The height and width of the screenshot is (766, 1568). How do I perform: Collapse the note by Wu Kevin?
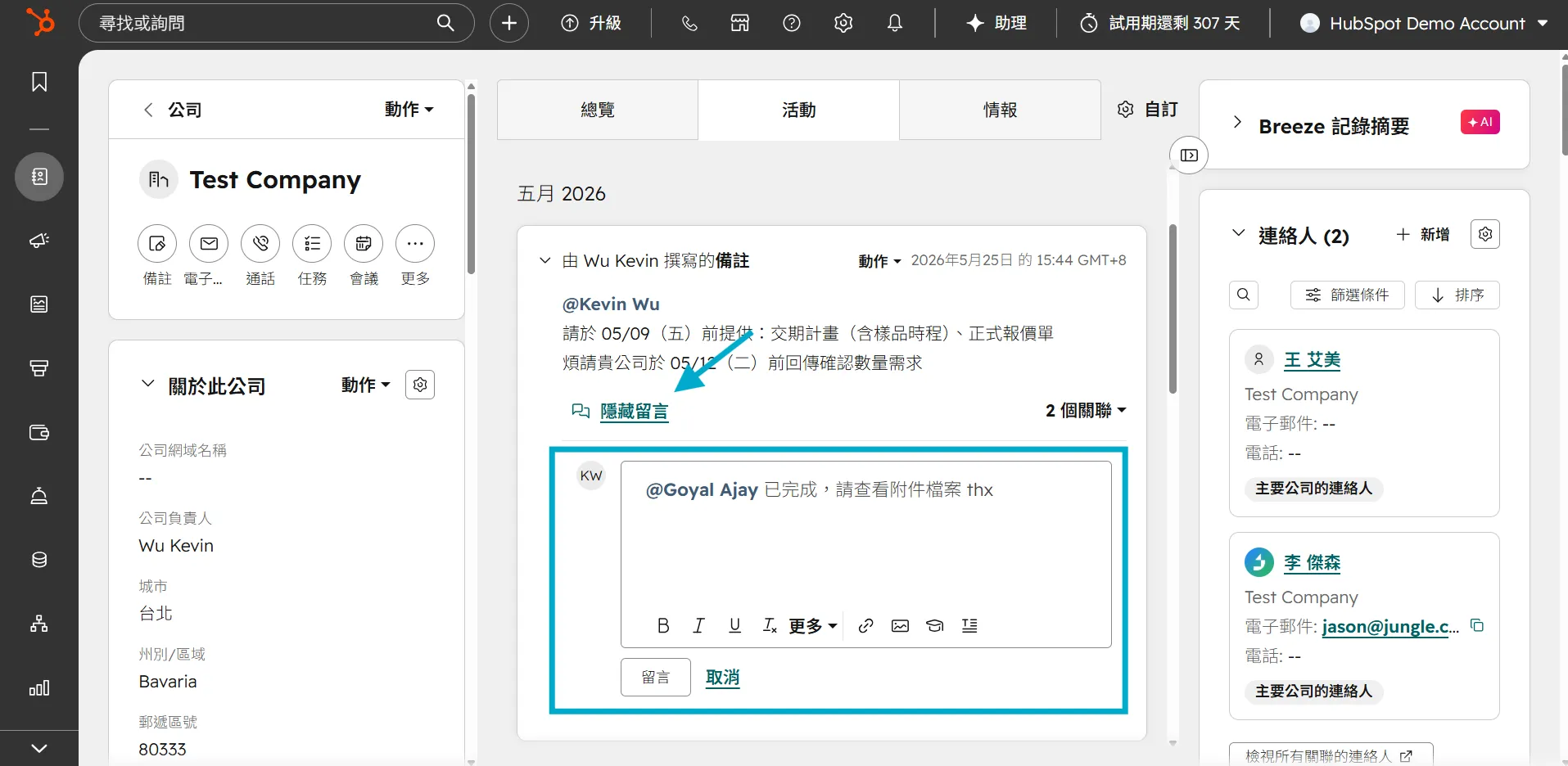point(545,260)
